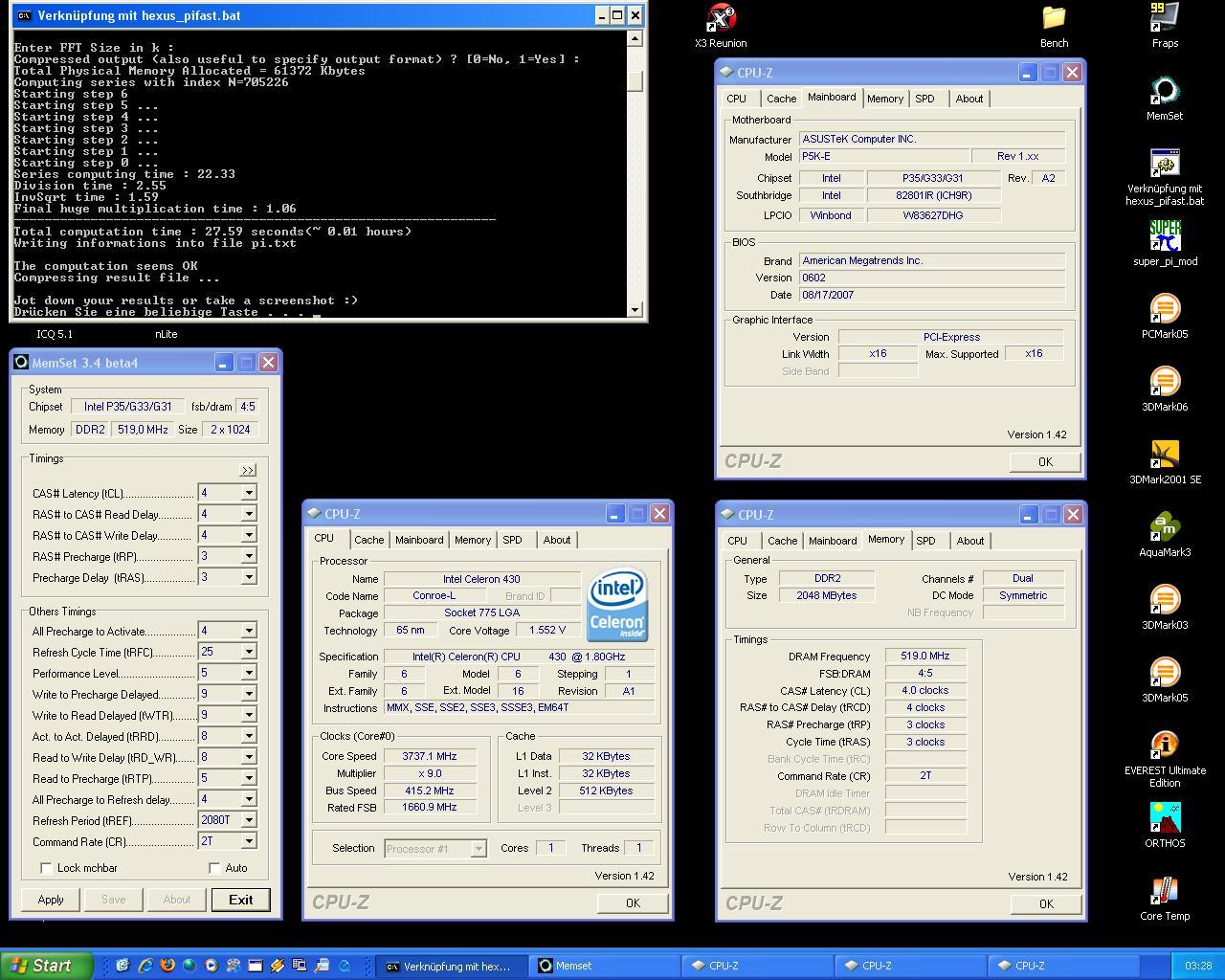The image size is (1225, 980).
Task: Open the MemSet desktop shortcut
Action: coord(1165,99)
